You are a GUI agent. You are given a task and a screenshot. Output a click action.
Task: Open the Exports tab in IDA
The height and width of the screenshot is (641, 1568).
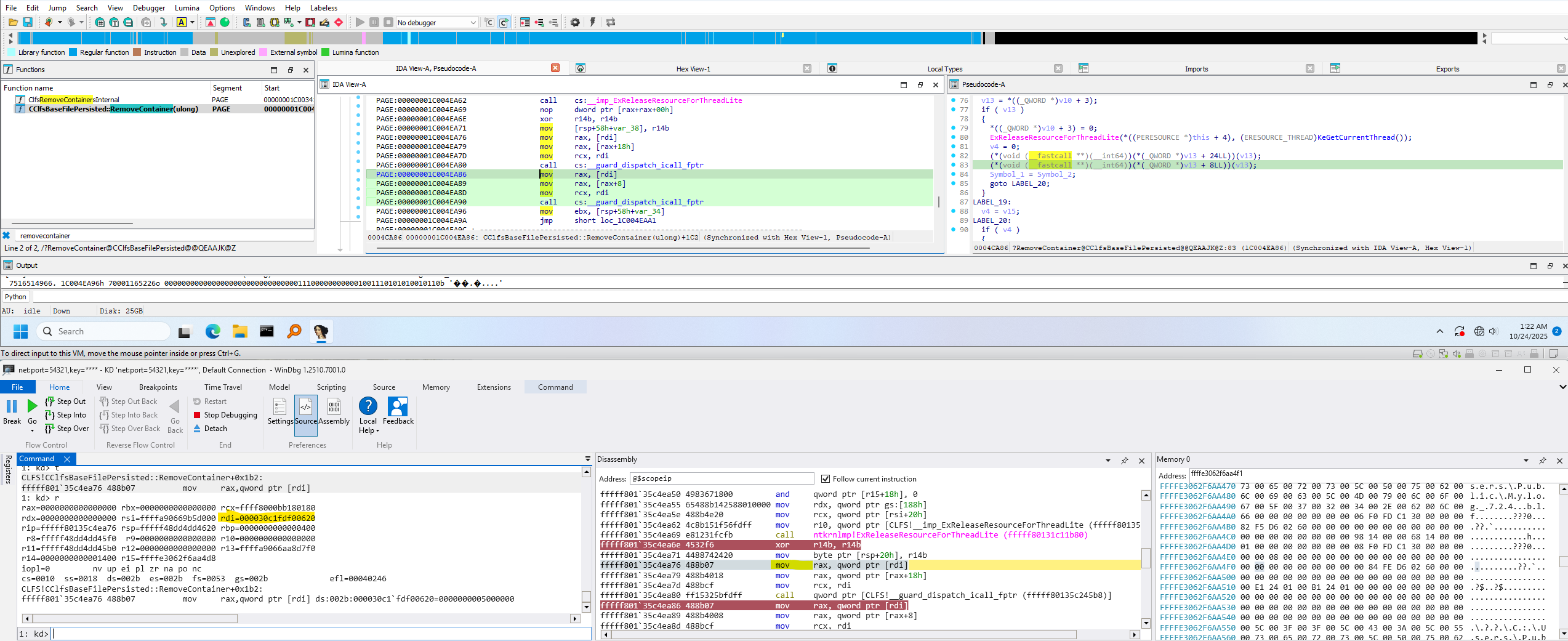pyautogui.click(x=1447, y=69)
